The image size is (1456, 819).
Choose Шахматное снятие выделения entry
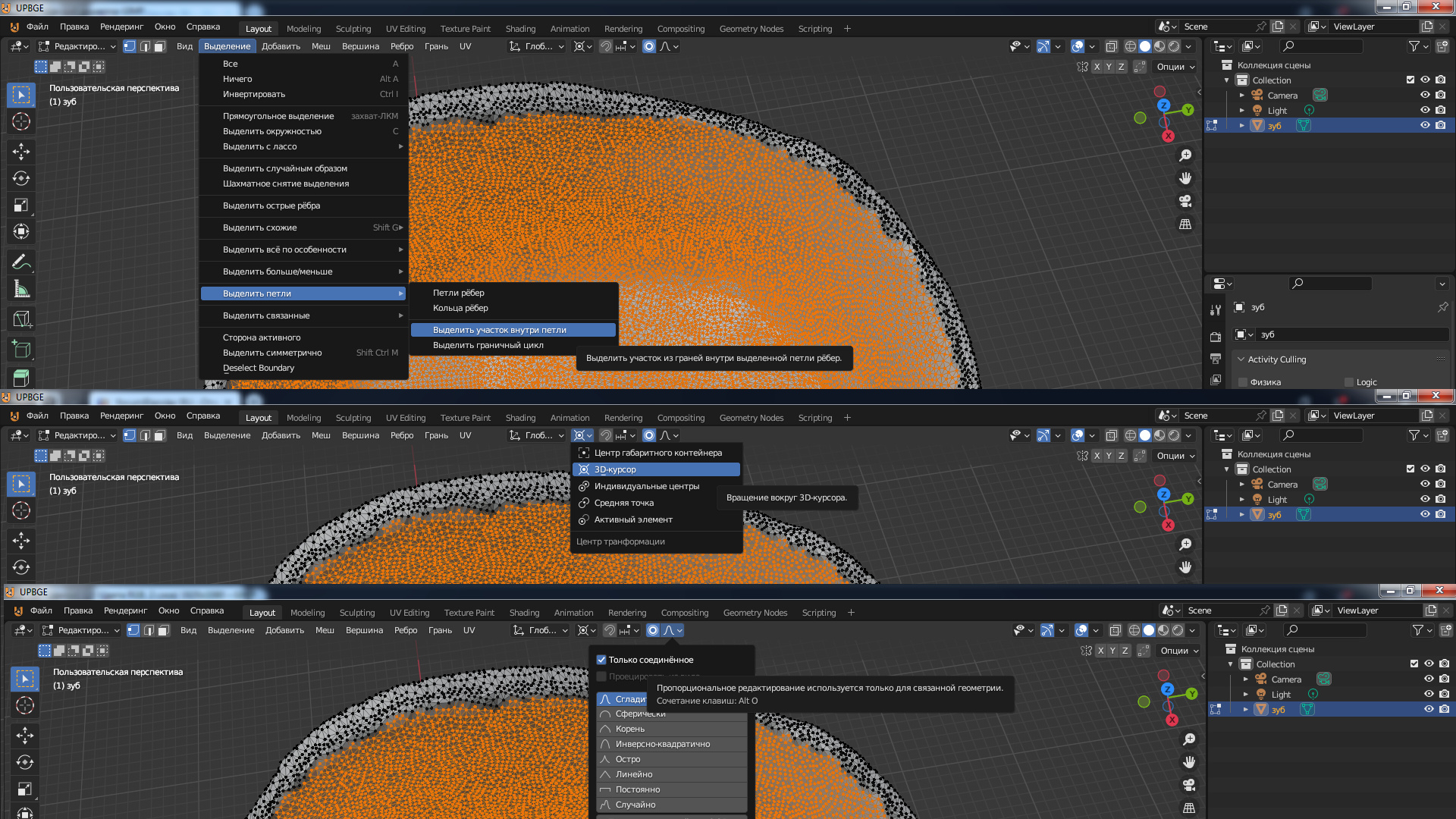286,184
